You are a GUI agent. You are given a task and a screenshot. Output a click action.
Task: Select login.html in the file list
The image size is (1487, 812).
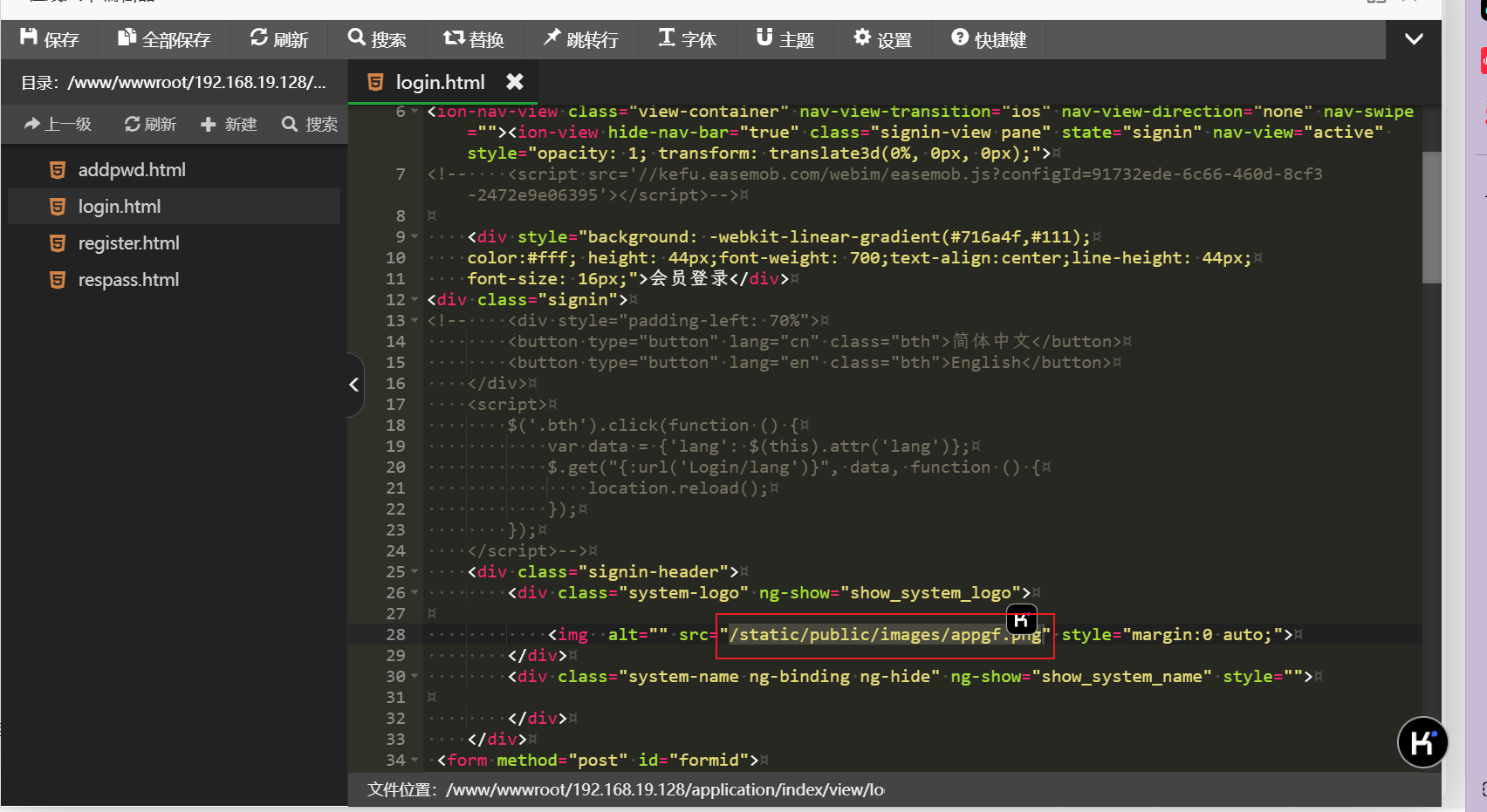(x=174, y=207)
